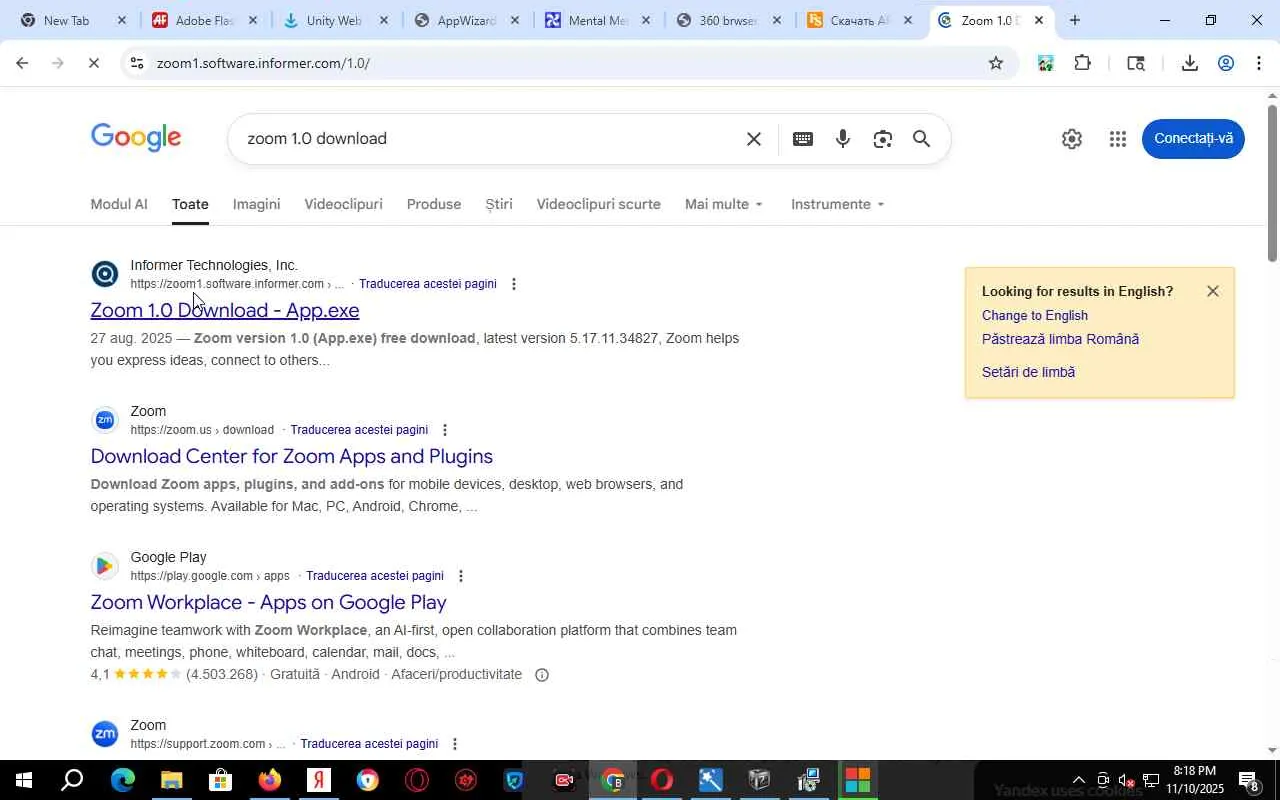The image size is (1280, 800).
Task: Open a new browser tab
Action: pyautogui.click(x=1074, y=20)
